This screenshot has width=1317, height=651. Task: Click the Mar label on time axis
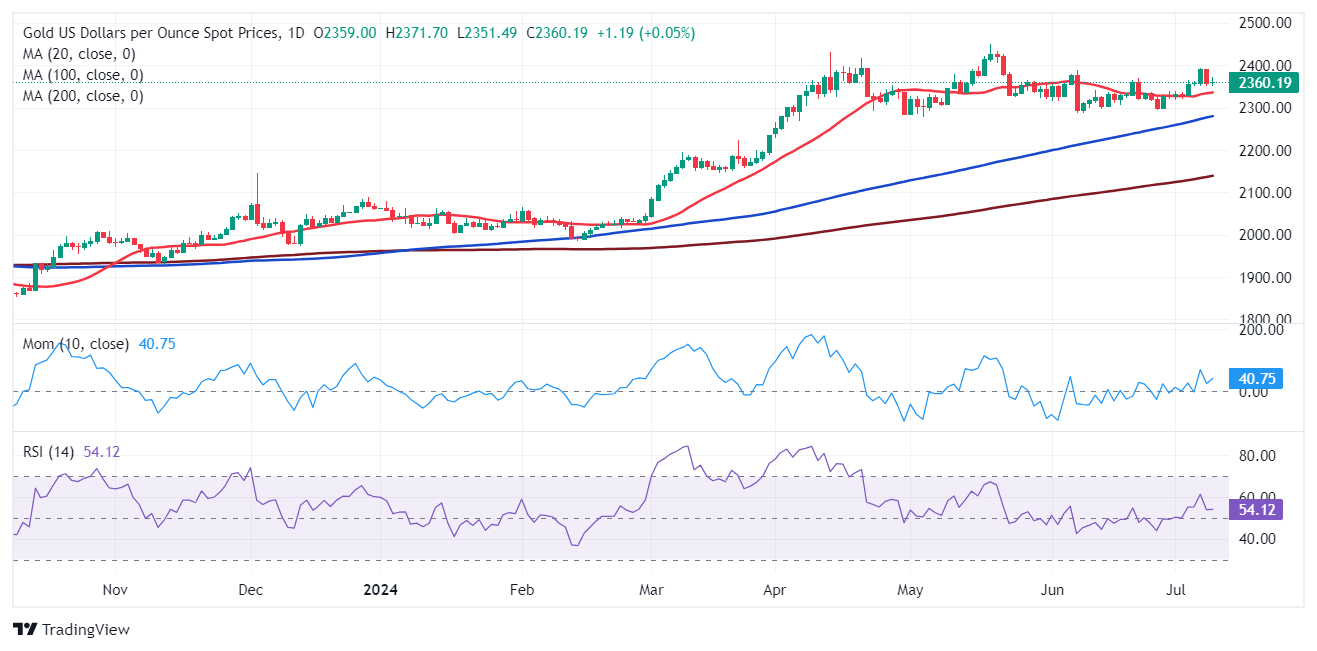(x=651, y=590)
